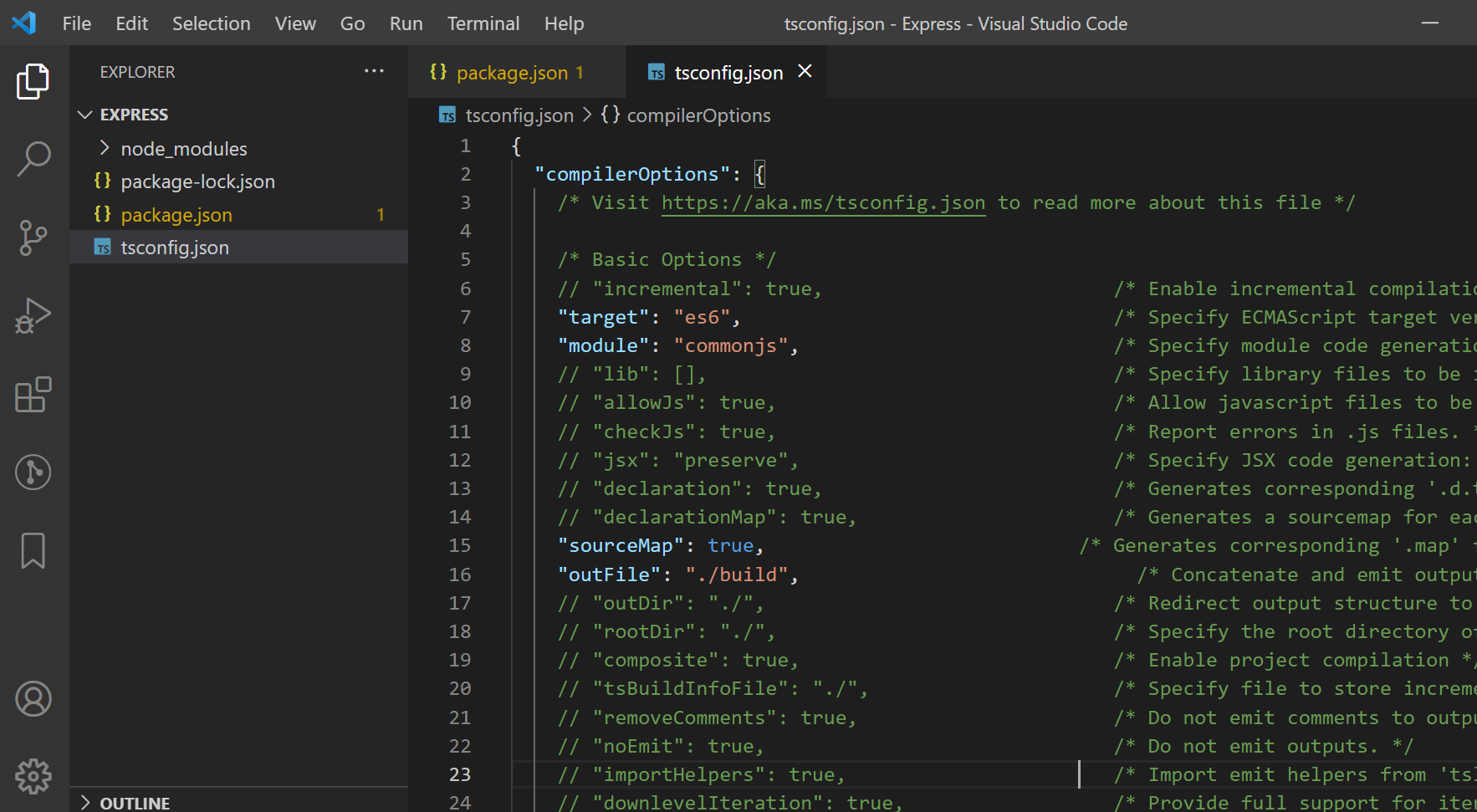
Task: Open the Terminal menu
Action: coord(483,23)
